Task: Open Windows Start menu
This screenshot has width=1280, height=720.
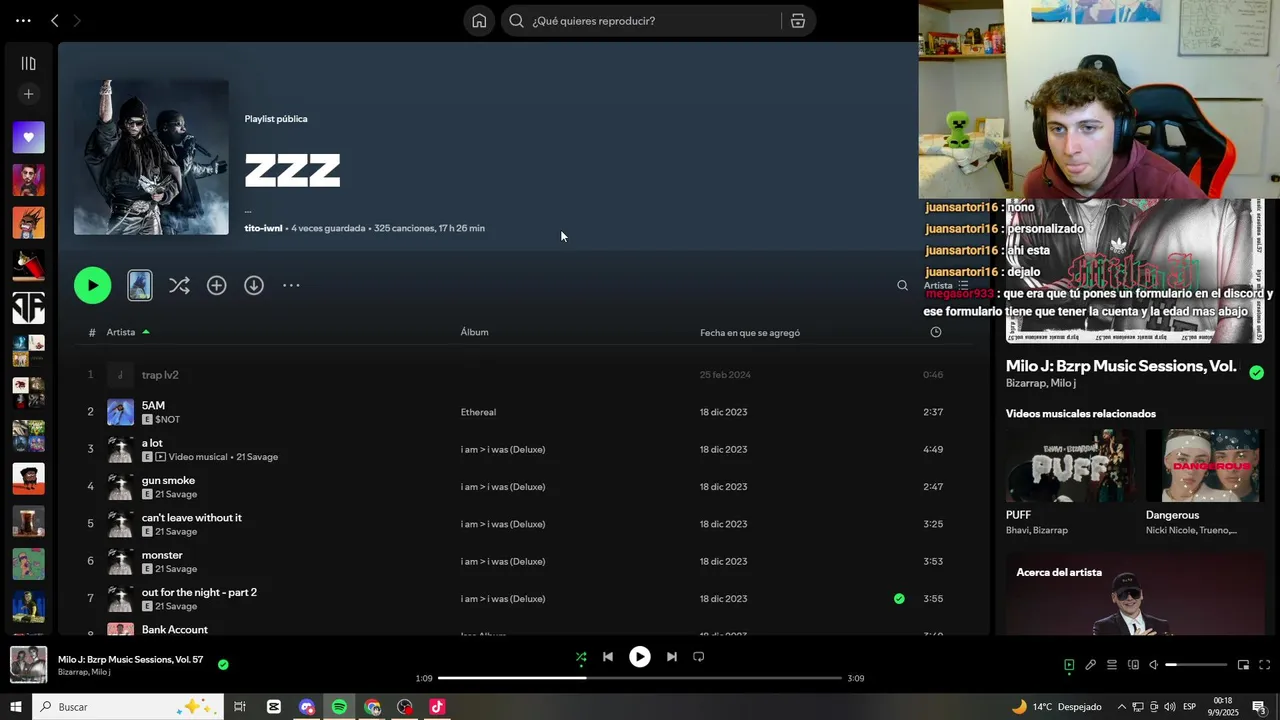Action: pyautogui.click(x=16, y=707)
